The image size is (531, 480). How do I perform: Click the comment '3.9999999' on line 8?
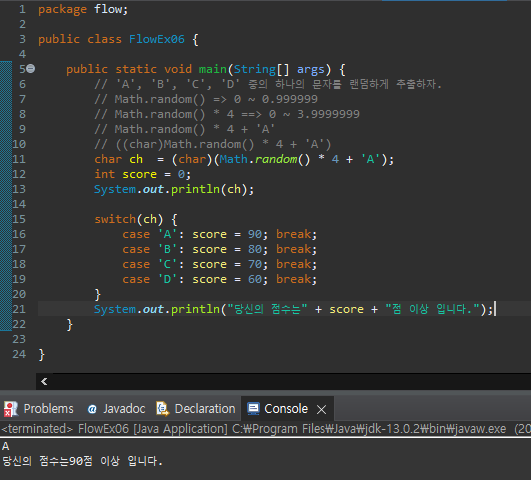pos(328,114)
